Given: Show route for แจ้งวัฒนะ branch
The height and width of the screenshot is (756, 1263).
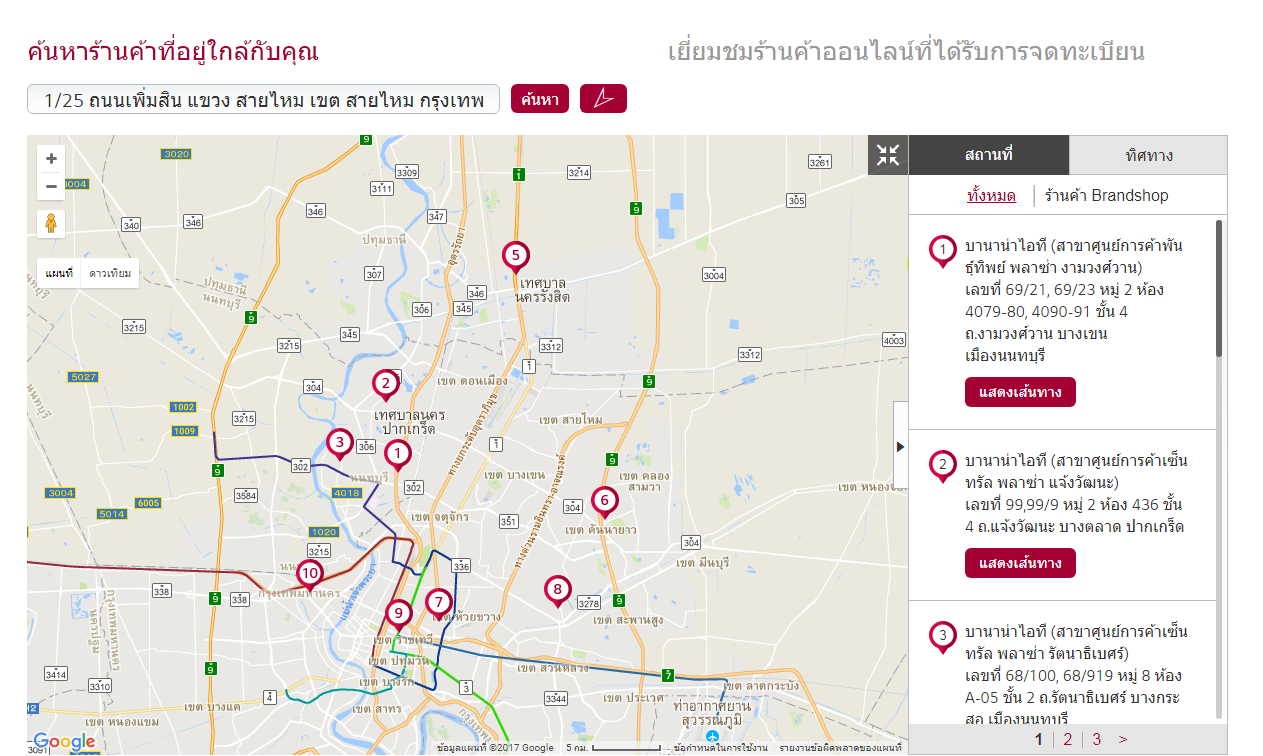Looking at the screenshot, I should click(x=1020, y=563).
